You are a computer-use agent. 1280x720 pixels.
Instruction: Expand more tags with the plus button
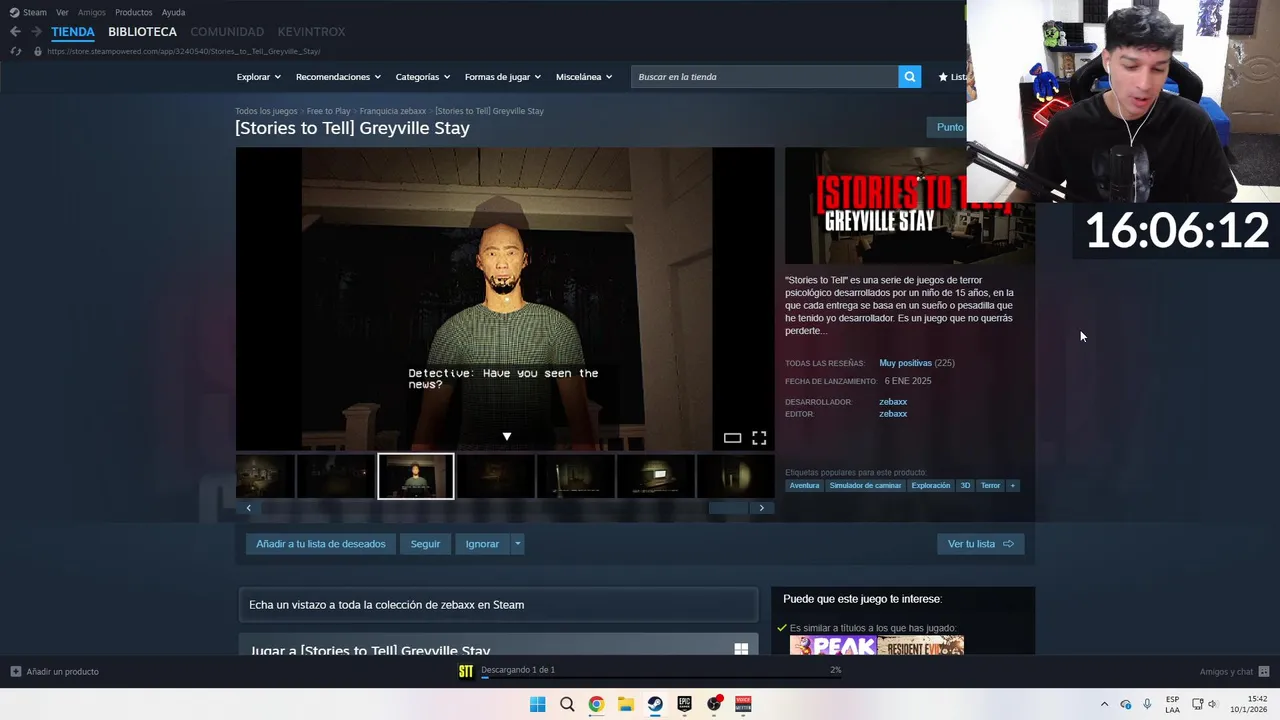point(1012,486)
